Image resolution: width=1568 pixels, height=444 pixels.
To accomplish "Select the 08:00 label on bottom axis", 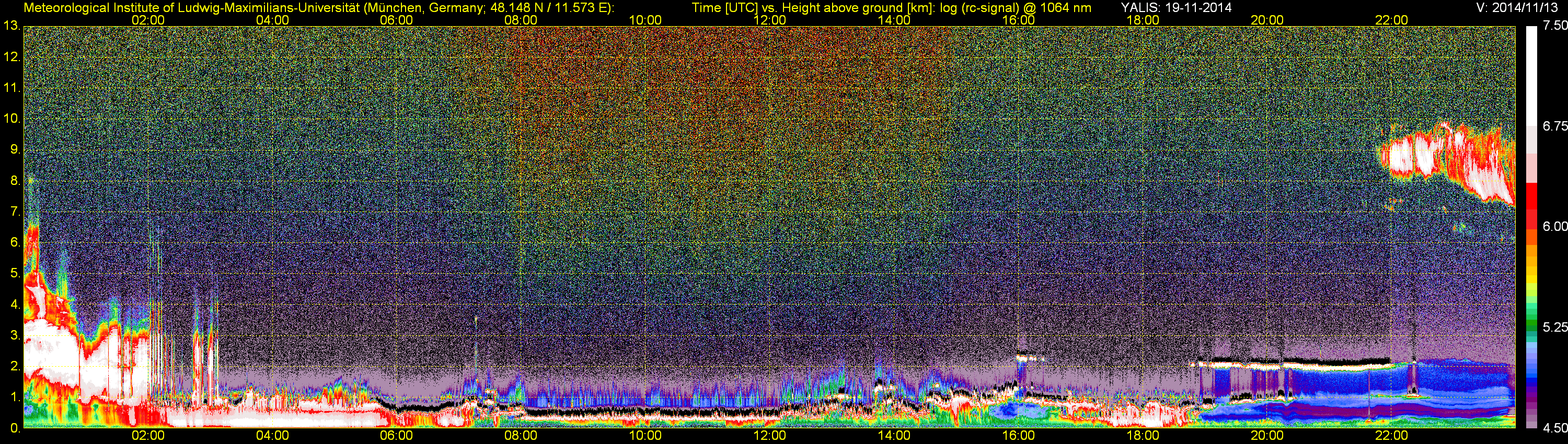I will 521,436.
